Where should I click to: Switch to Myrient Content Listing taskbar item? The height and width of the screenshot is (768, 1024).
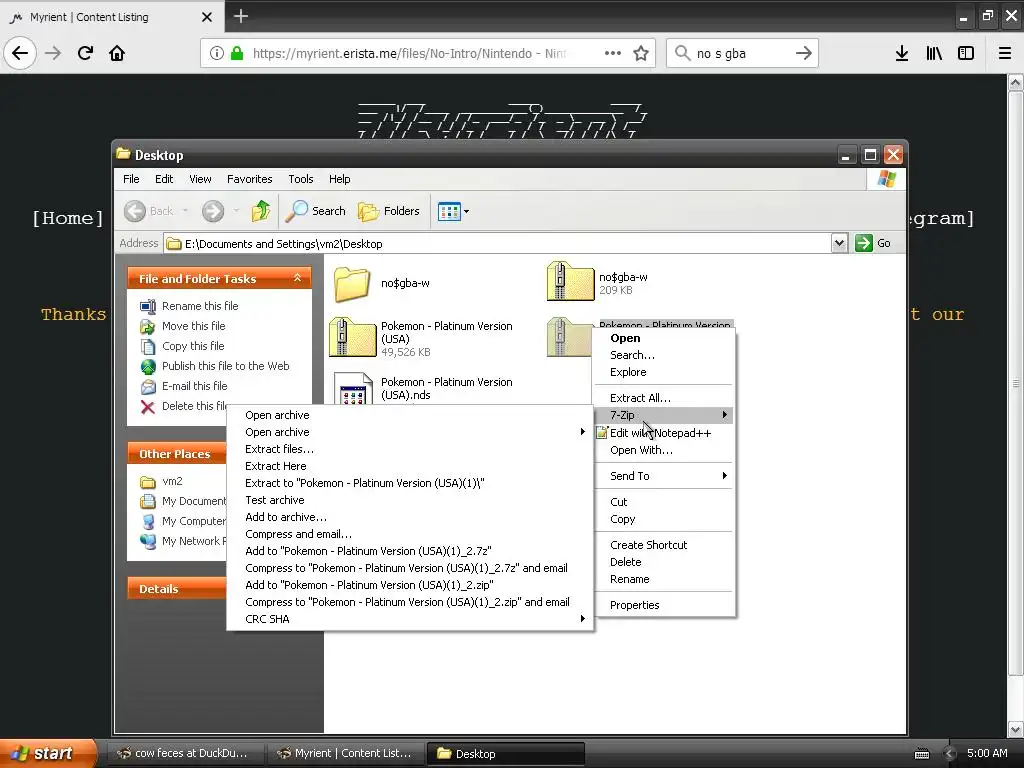(346, 754)
